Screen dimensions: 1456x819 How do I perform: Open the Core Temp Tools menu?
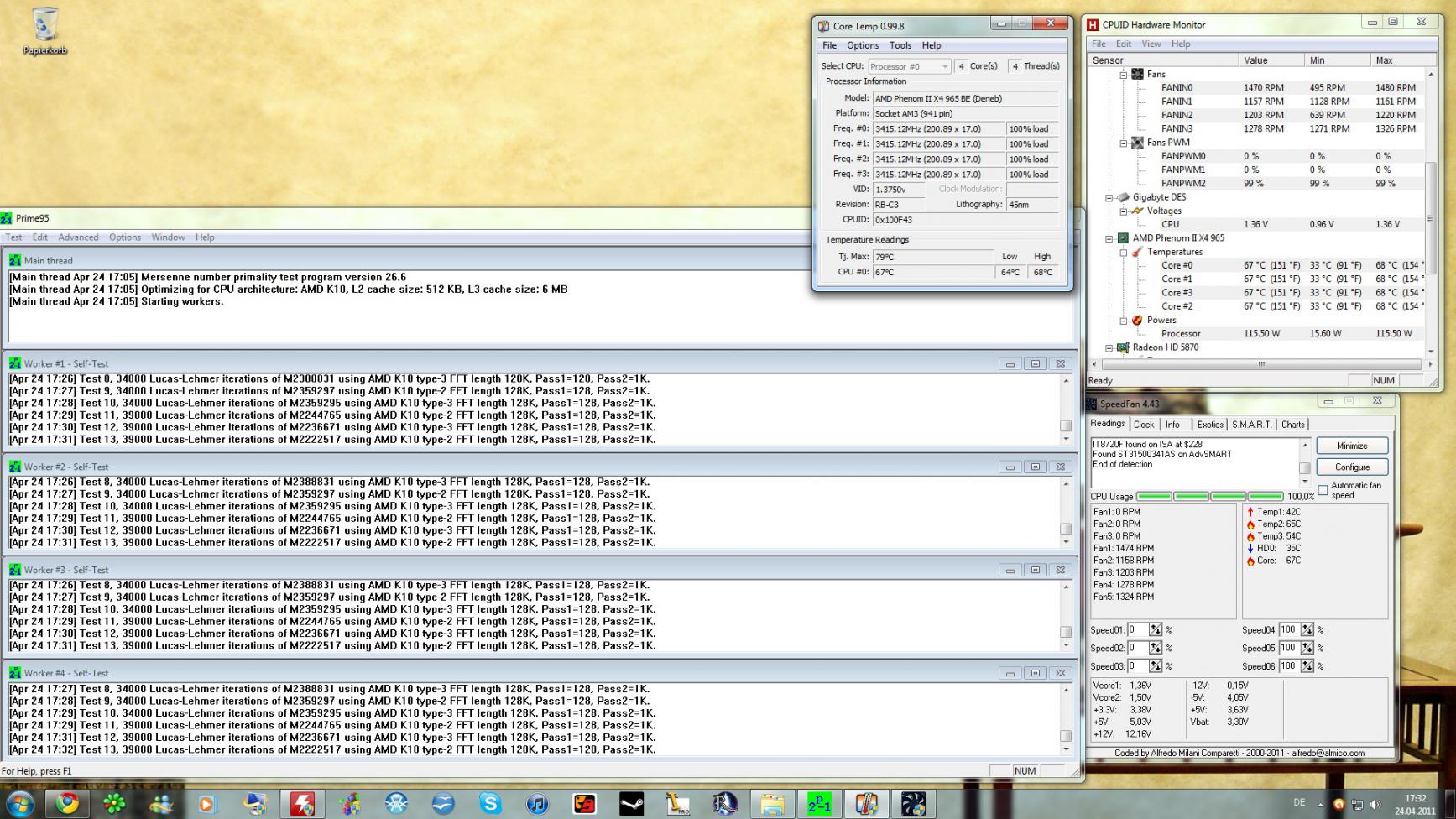(900, 45)
